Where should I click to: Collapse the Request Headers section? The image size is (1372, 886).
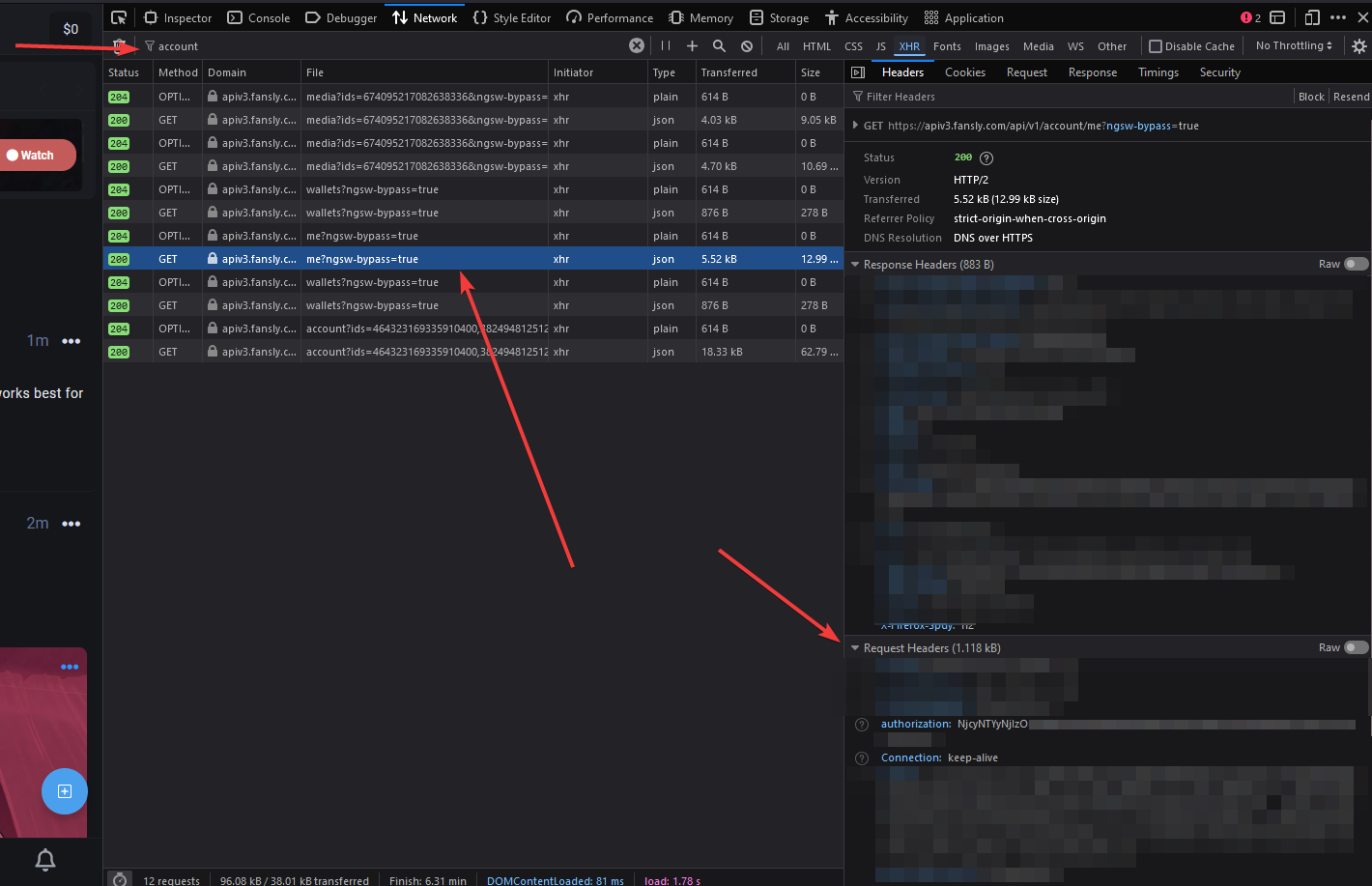[855, 648]
